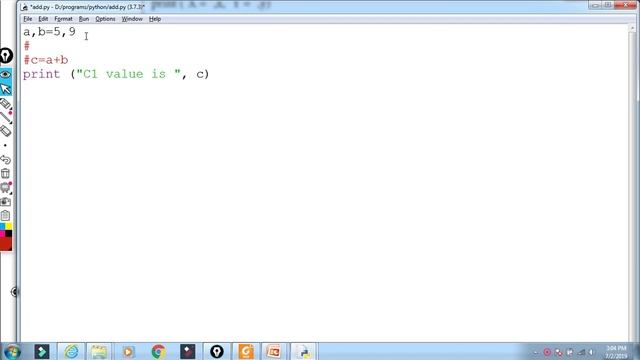640x360 pixels.
Task: Click the lone '#' comment line
Action: click(27, 46)
